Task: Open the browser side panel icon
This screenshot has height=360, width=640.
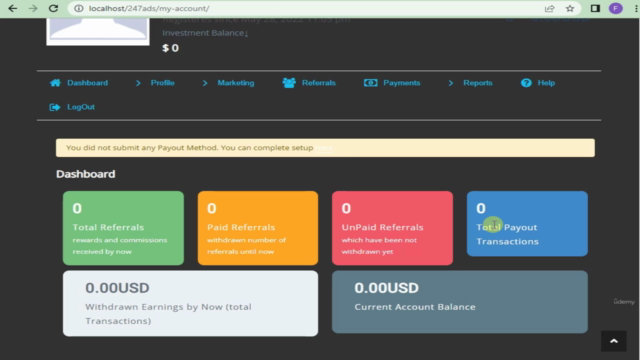Action: click(x=595, y=9)
